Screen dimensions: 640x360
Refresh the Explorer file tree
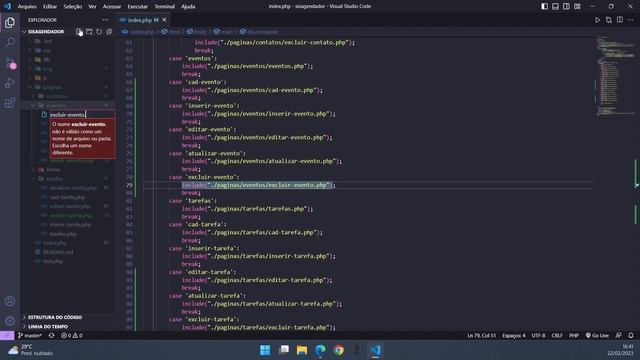(x=99, y=31)
